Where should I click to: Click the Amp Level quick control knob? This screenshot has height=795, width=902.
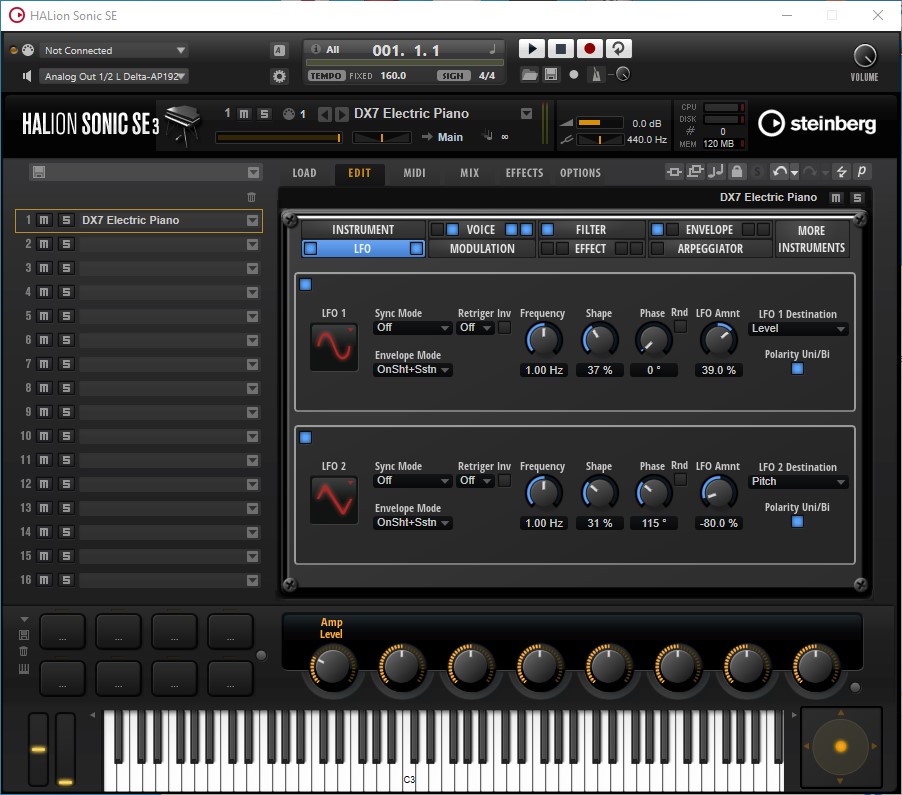[333, 667]
